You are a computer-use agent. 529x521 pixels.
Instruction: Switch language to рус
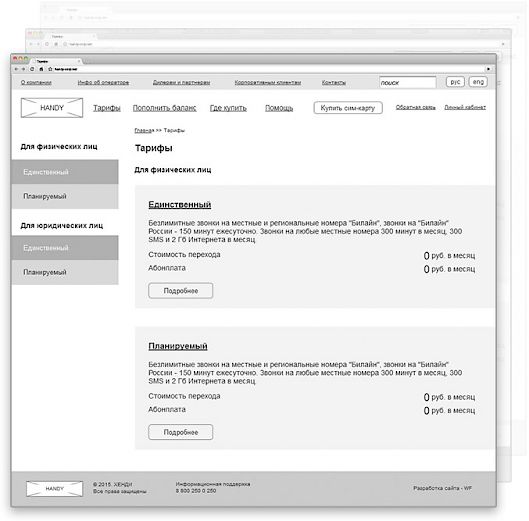455,82
